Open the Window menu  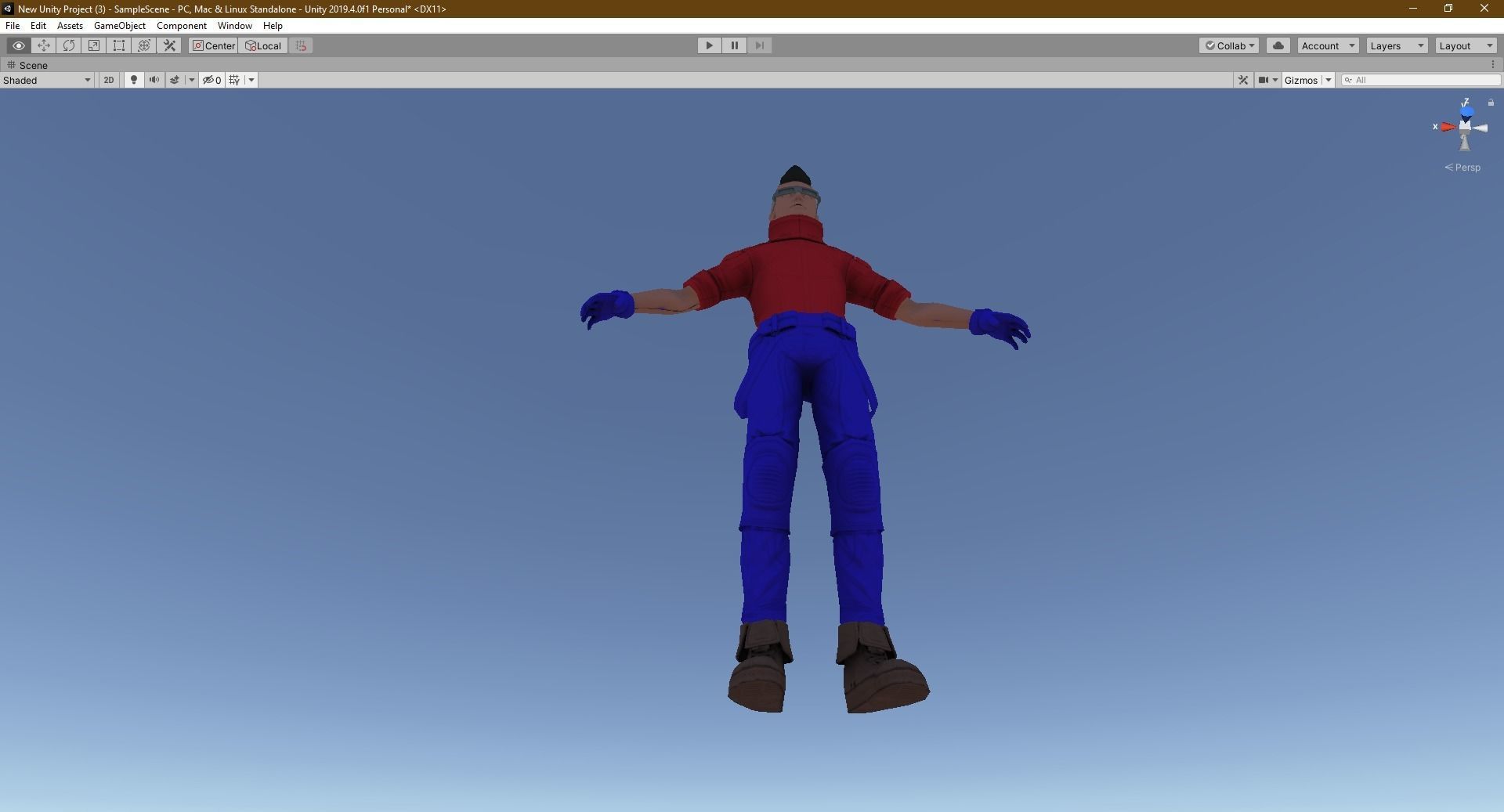235,26
